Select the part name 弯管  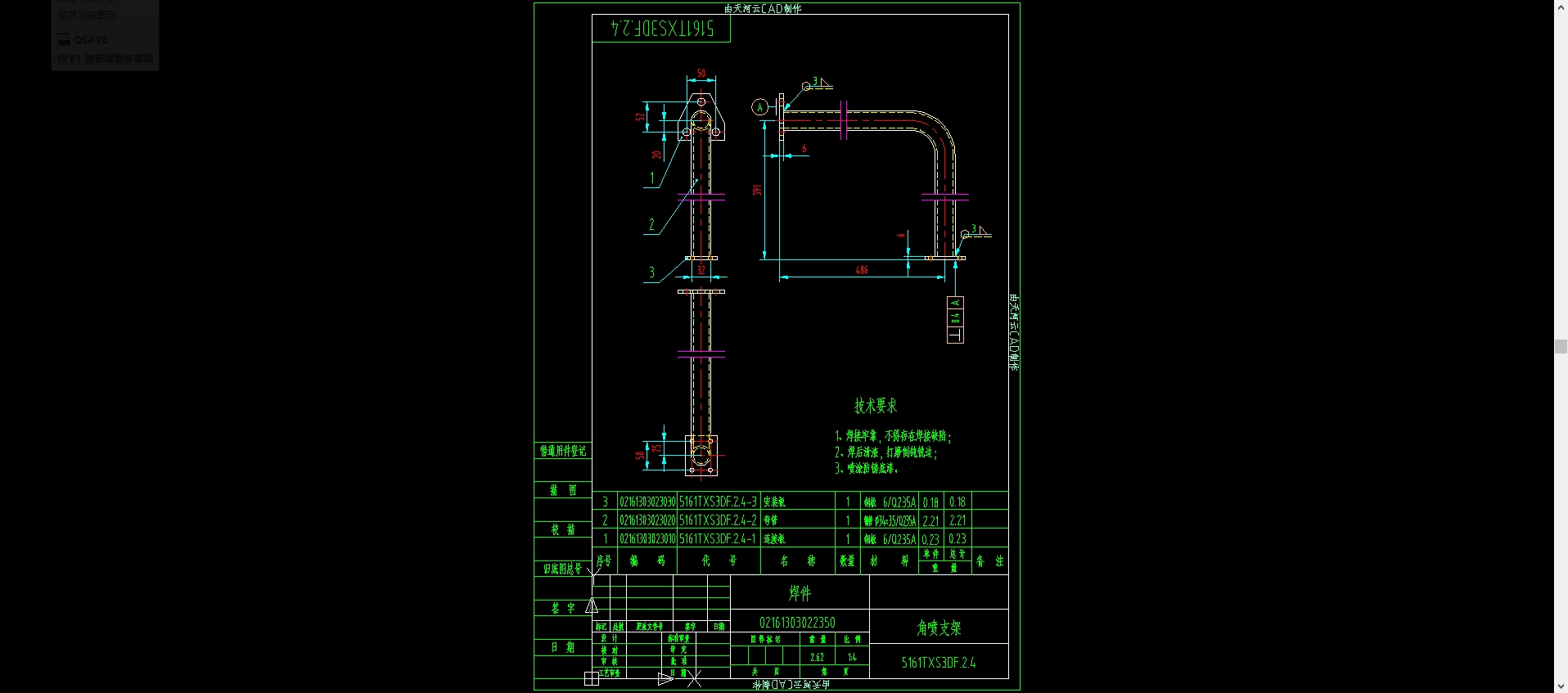(771, 520)
